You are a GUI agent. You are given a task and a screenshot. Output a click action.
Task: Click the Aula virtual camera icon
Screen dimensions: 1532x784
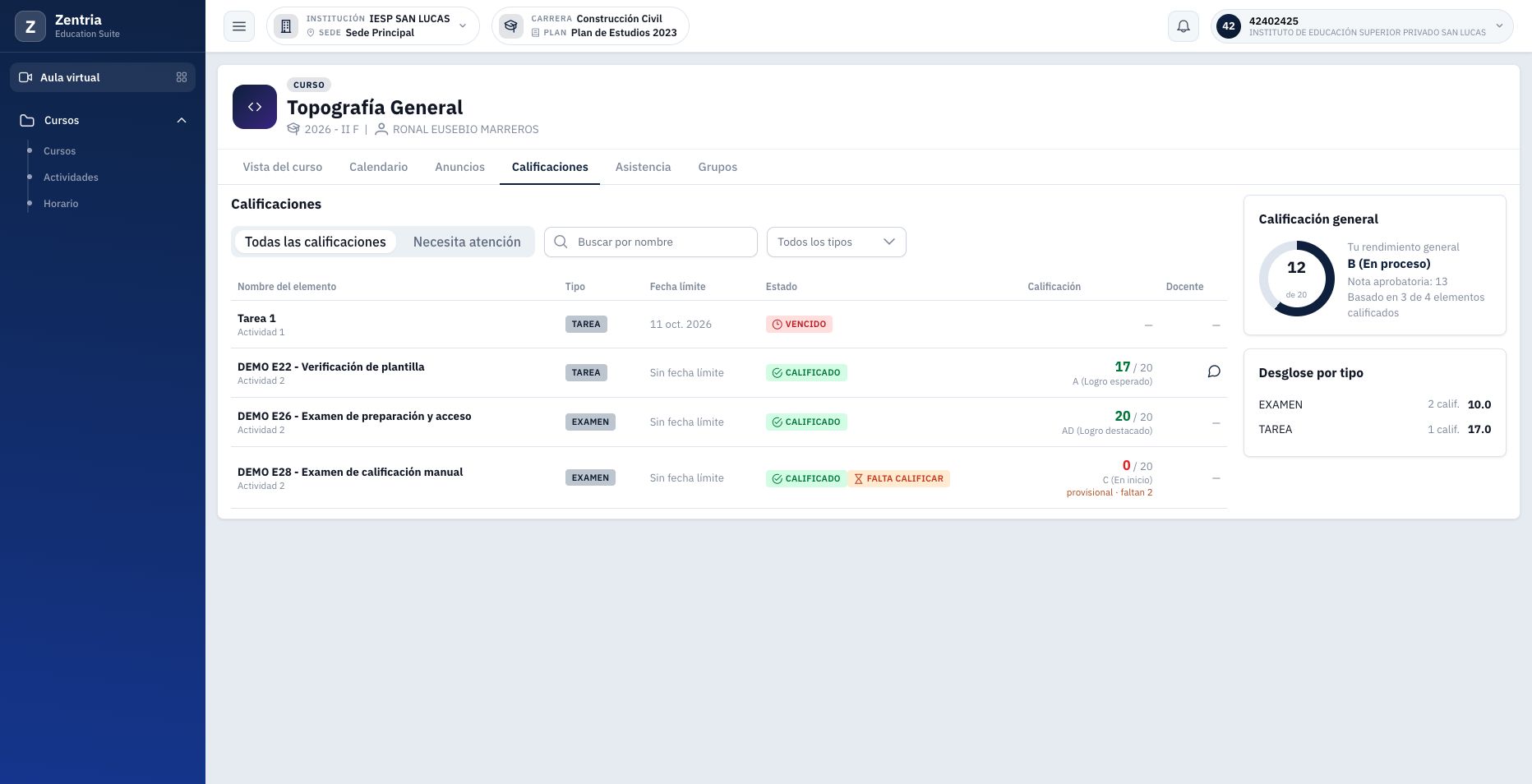pyautogui.click(x=25, y=77)
